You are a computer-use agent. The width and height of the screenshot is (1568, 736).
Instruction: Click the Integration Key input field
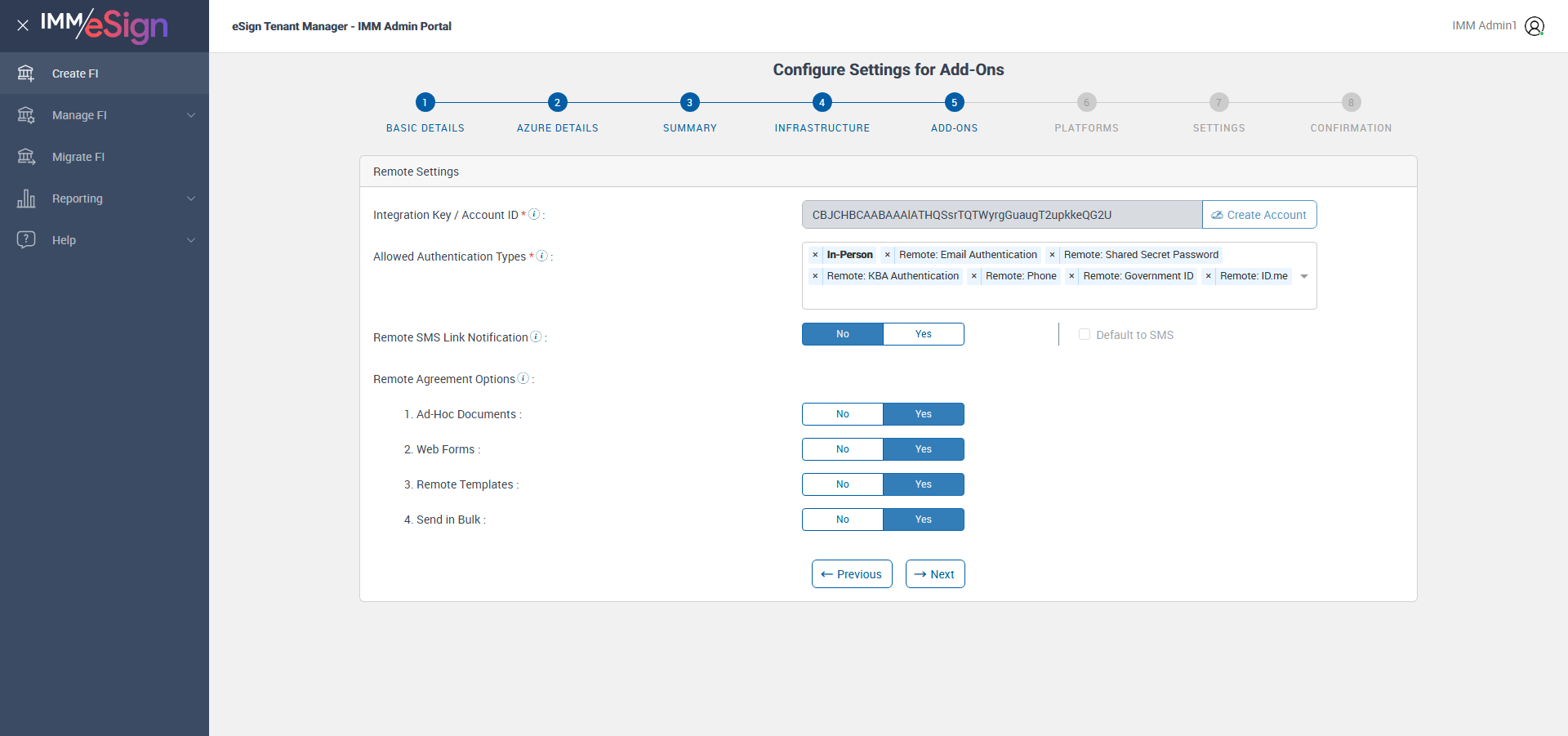(1002, 214)
